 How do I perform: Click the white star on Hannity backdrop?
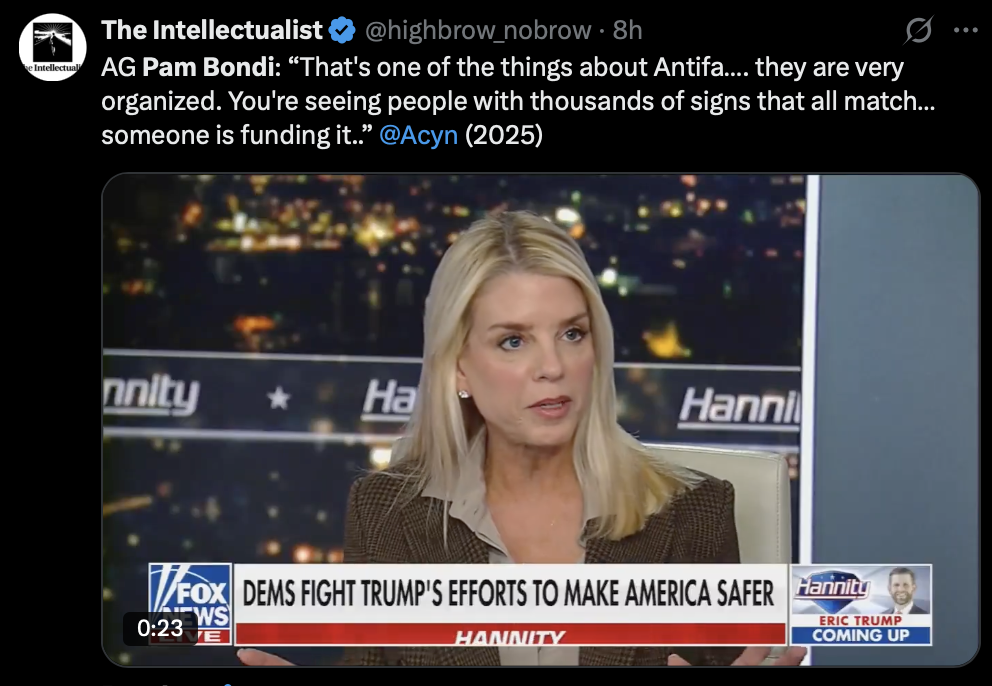(x=278, y=398)
